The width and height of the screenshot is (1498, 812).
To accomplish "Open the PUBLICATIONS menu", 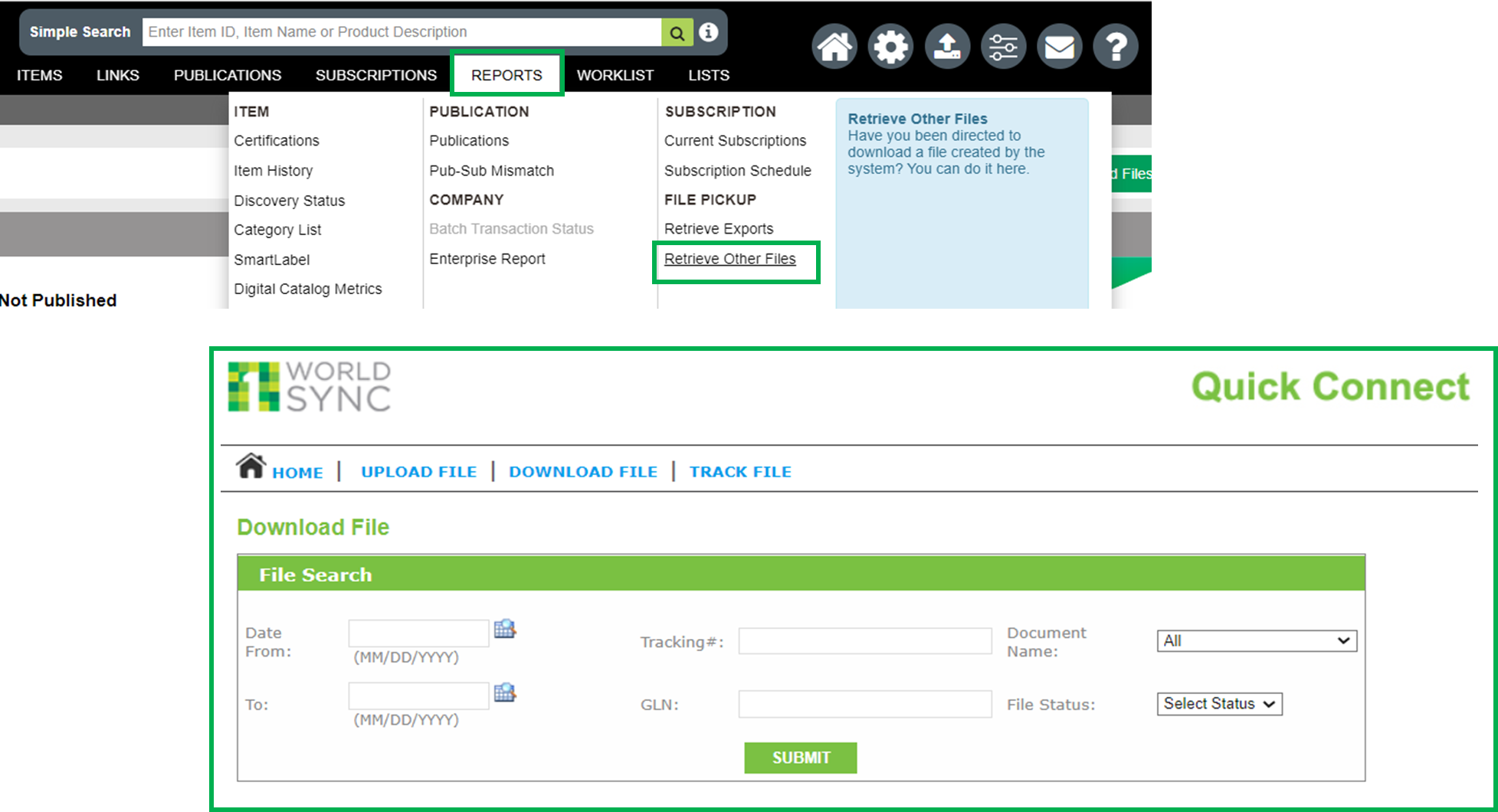I will pos(227,74).
